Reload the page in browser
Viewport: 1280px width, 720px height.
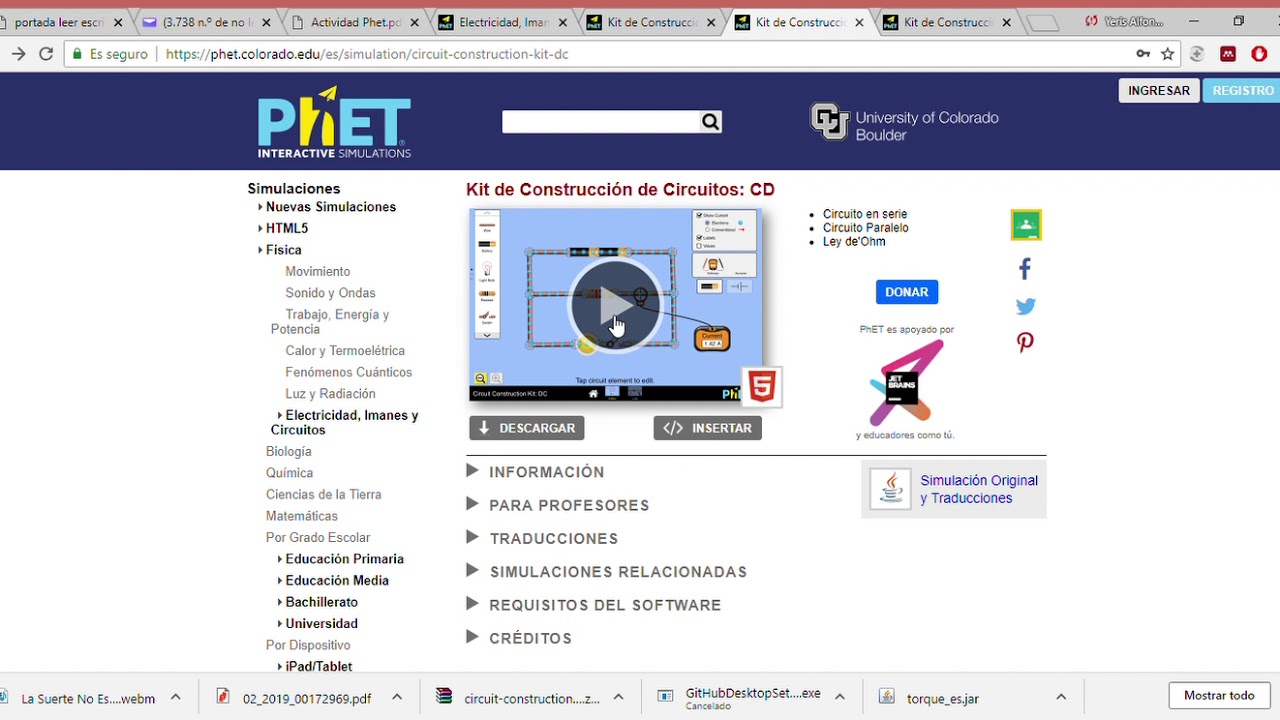click(46, 54)
